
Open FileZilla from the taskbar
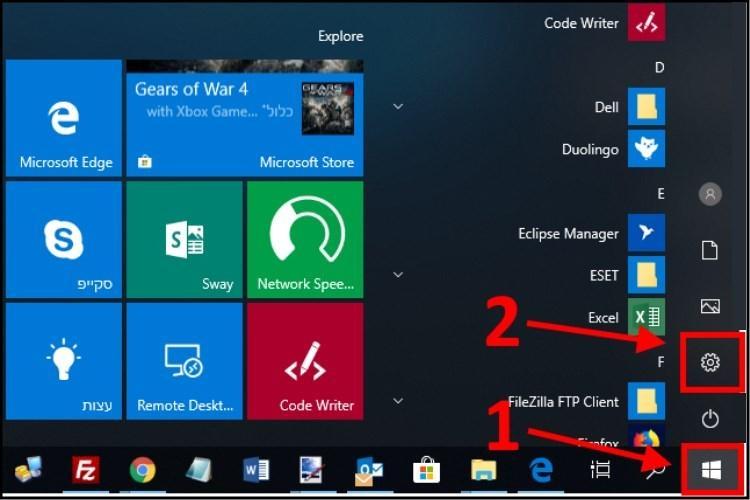point(86,469)
